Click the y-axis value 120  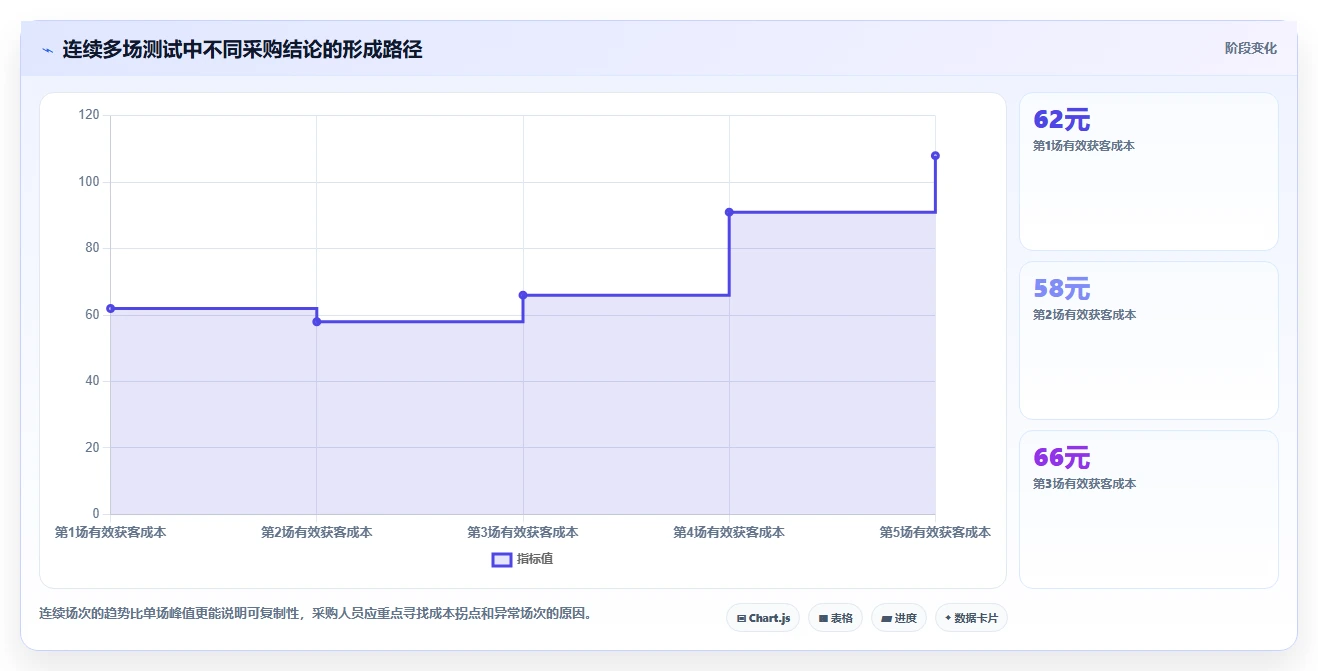pyautogui.click(x=89, y=115)
